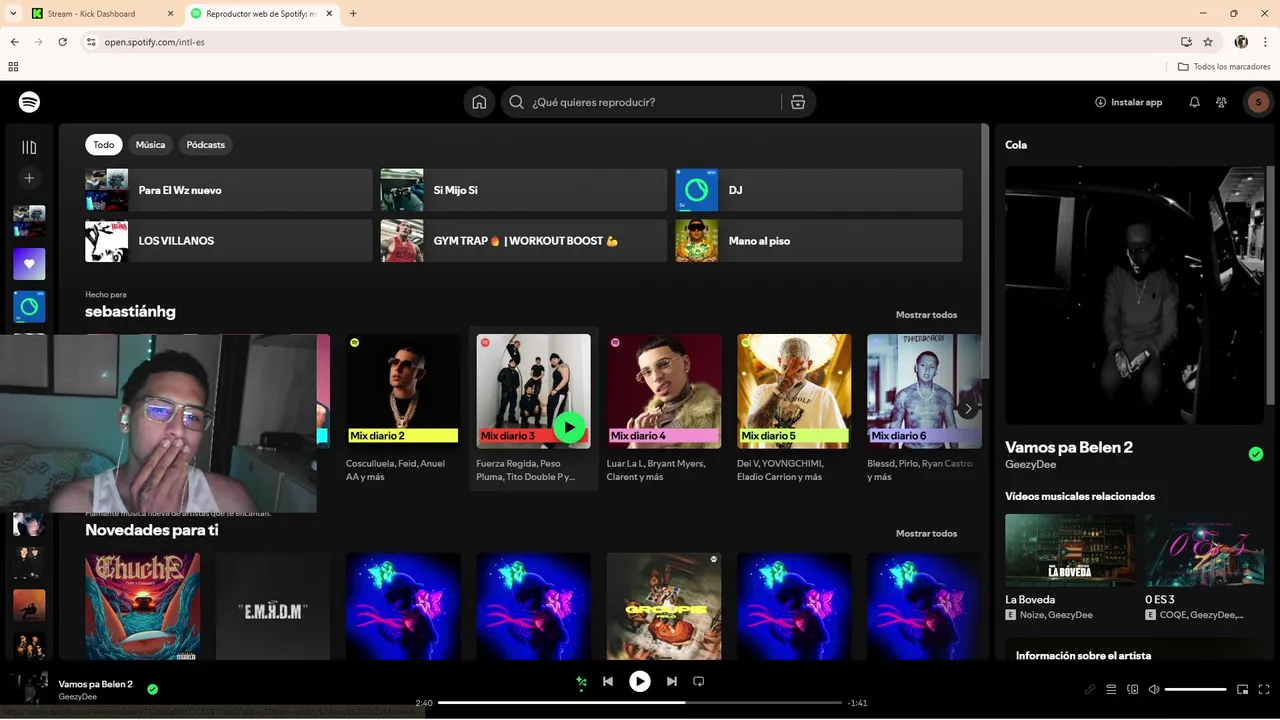Open Mix diario 2 card
This screenshot has height=720, width=1280.
coord(403,410)
